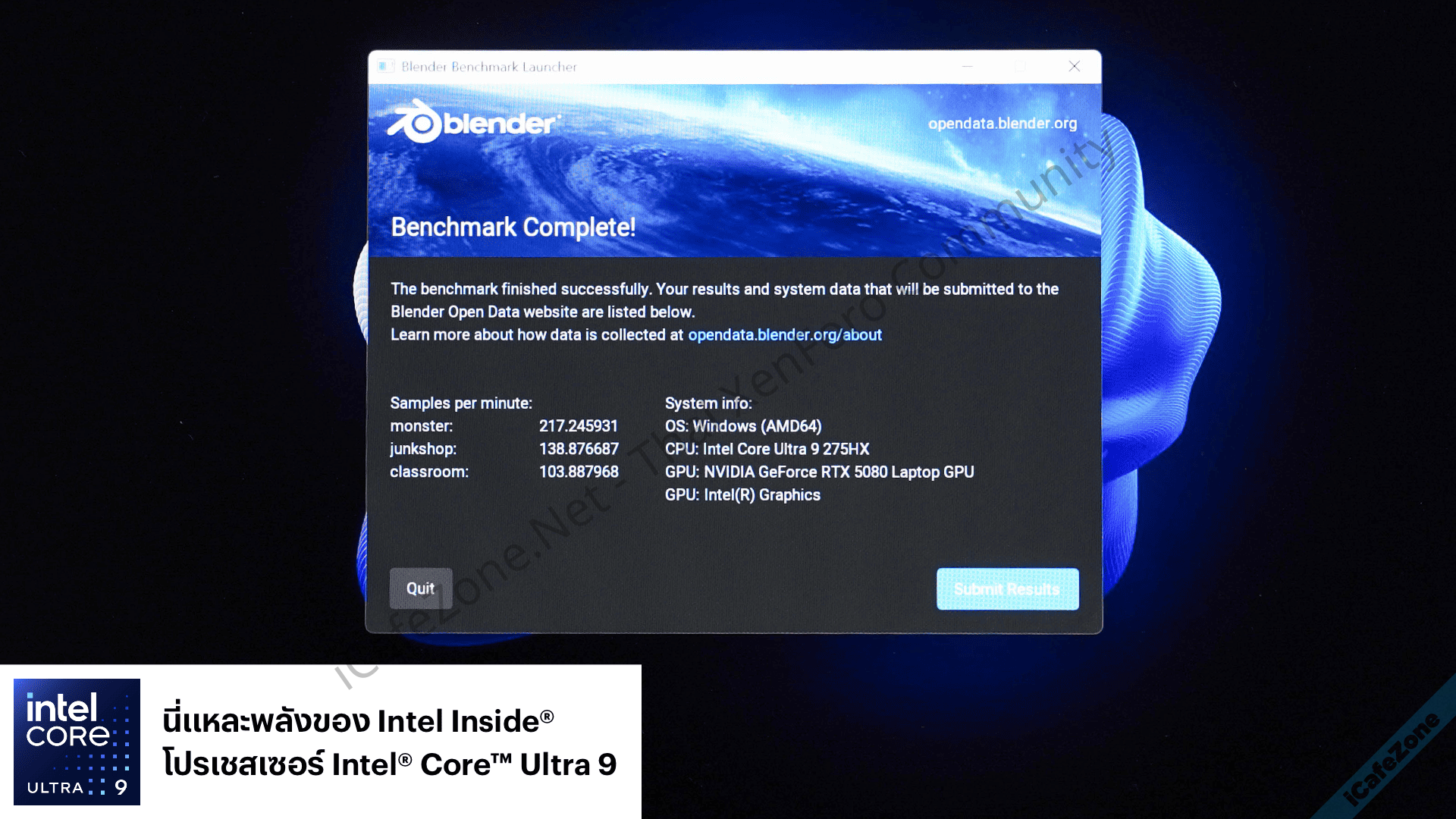Open the opendata.blender.org link in the banner

point(1002,124)
